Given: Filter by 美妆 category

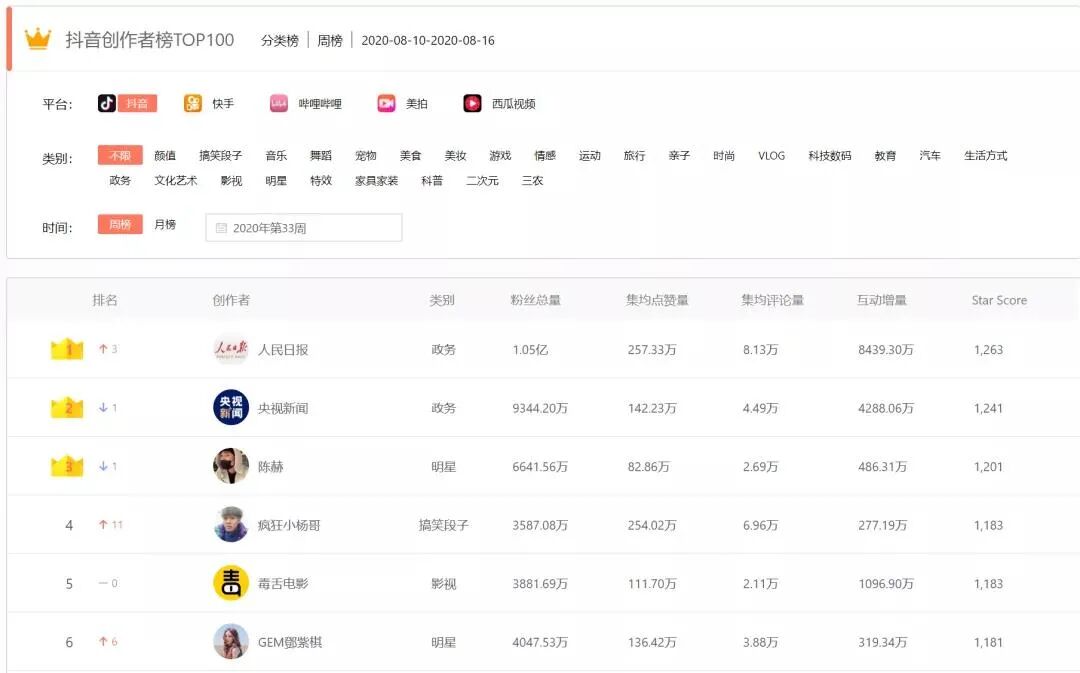Looking at the screenshot, I should (x=455, y=156).
